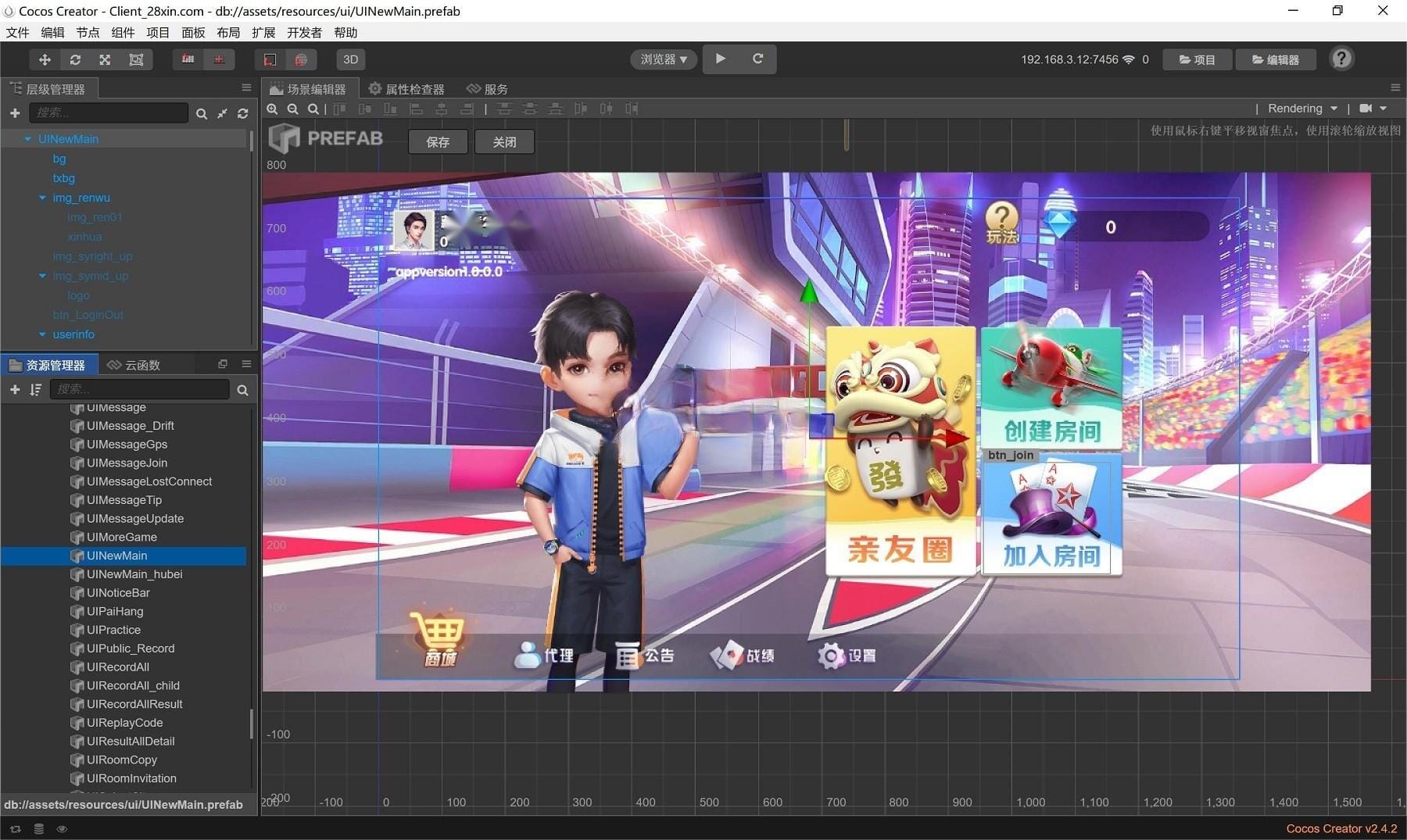Switch to the 服务 tab
This screenshot has height=840, width=1407.
pyautogui.click(x=488, y=89)
